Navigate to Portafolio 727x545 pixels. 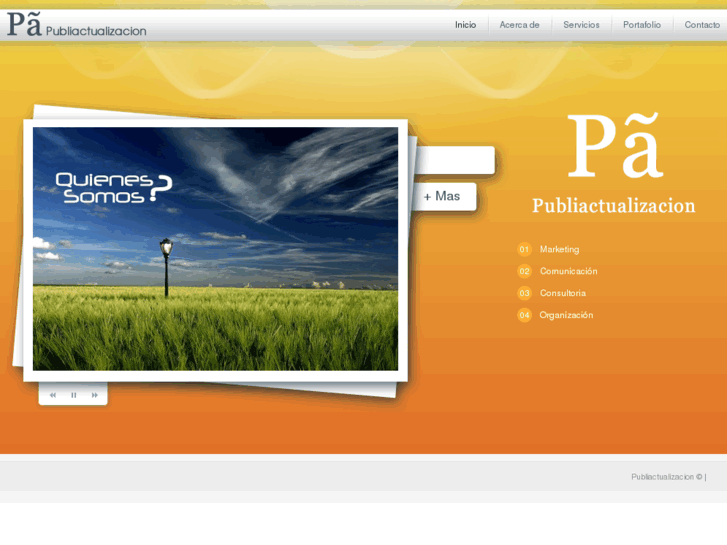point(642,25)
